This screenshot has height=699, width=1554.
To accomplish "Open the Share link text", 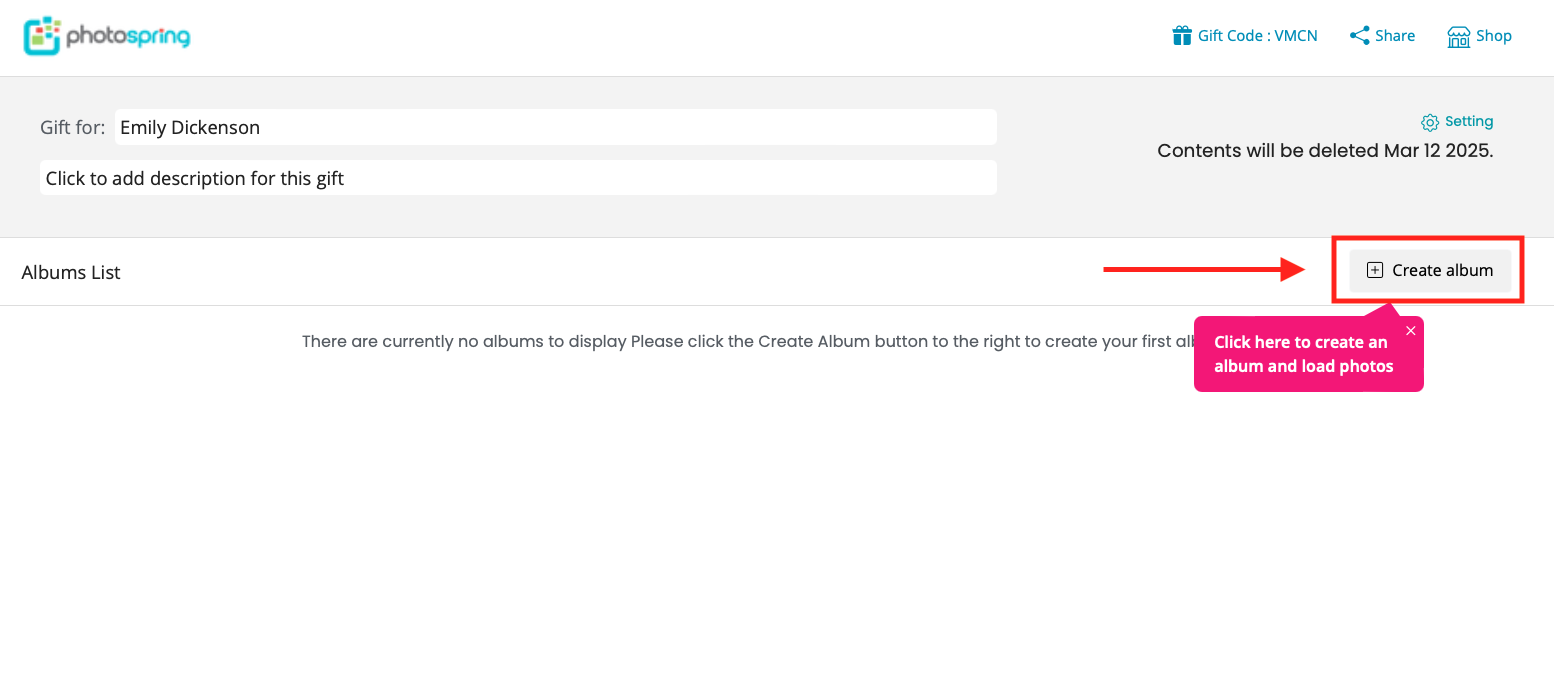I will pyautogui.click(x=1395, y=36).
